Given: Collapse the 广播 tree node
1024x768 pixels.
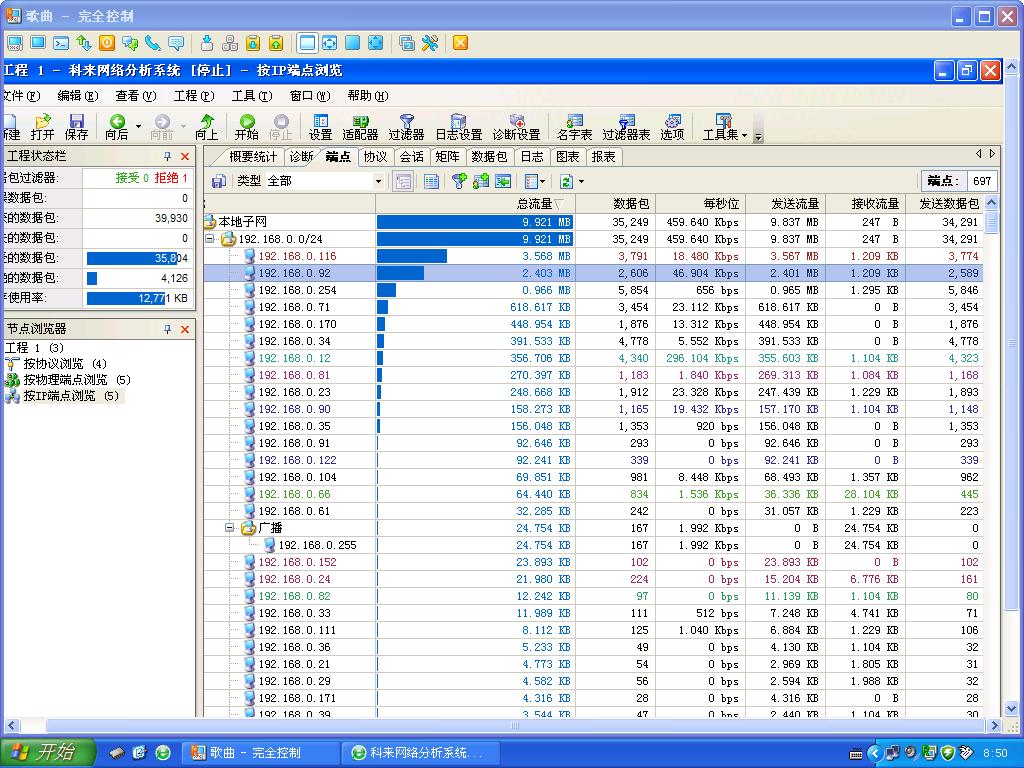Looking at the screenshot, I should [x=230, y=528].
